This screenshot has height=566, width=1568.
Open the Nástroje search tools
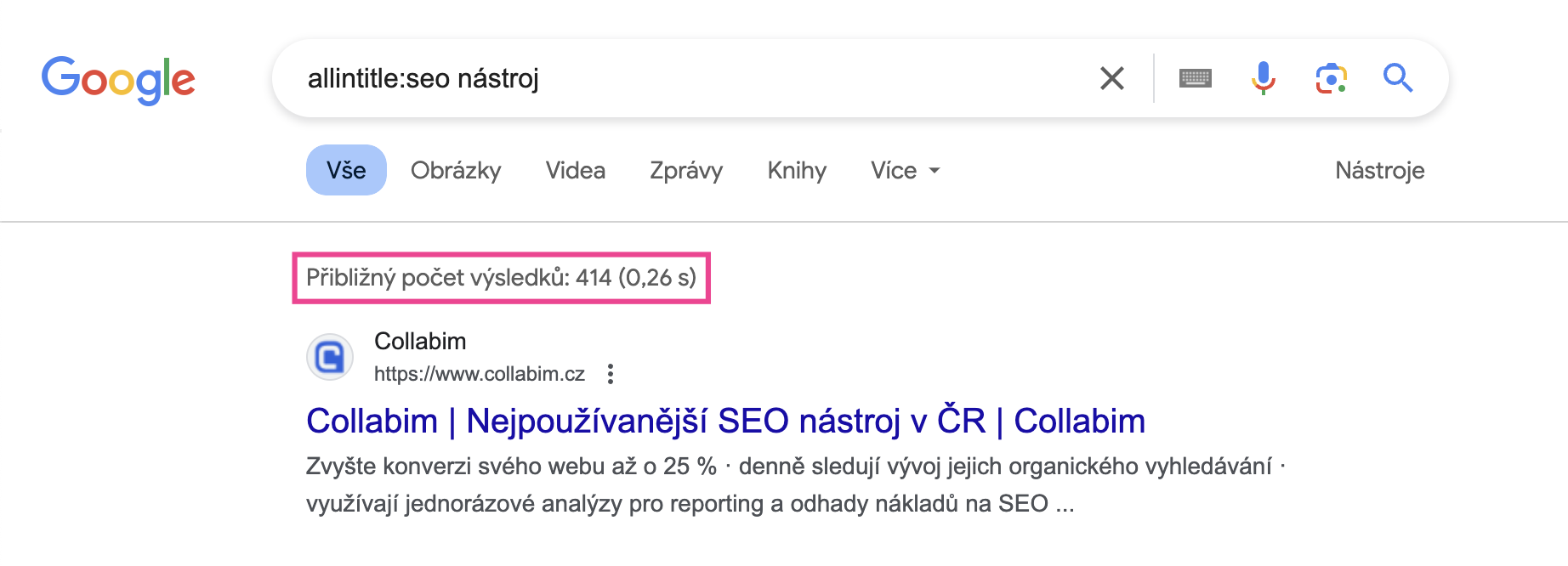point(1379,170)
